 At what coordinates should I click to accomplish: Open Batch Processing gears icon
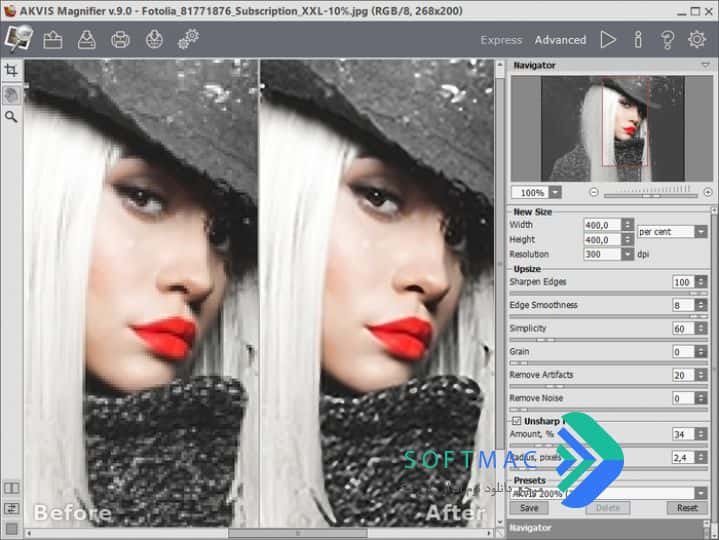[x=188, y=39]
